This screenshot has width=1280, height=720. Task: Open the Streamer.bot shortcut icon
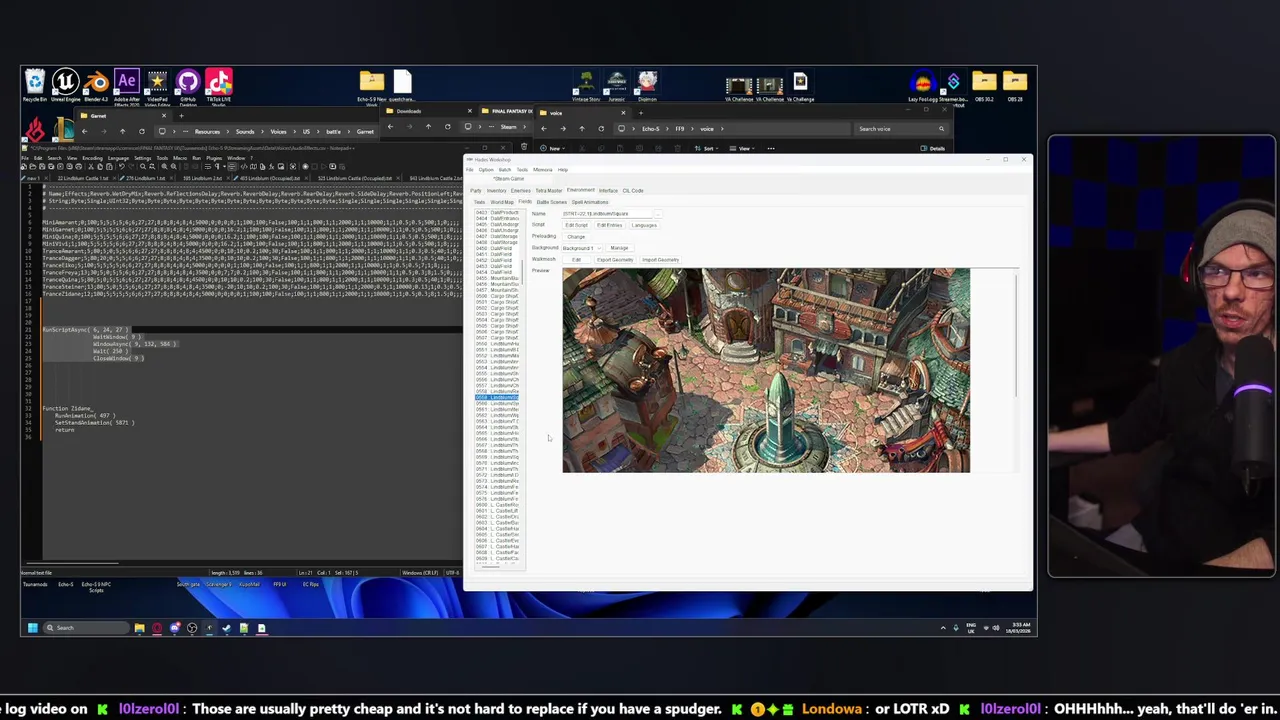click(x=953, y=86)
